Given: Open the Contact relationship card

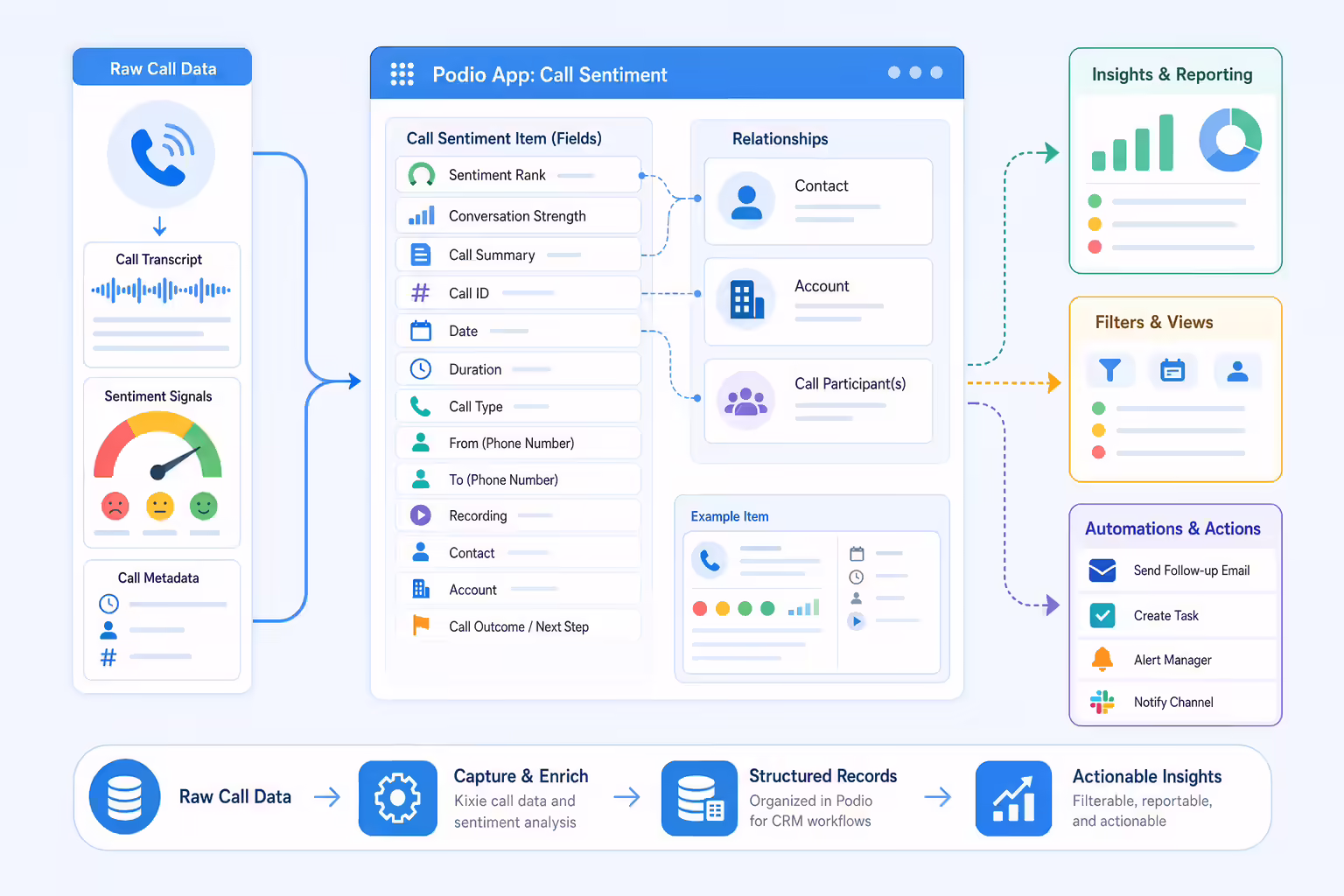Looking at the screenshot, I should (818, 201).
